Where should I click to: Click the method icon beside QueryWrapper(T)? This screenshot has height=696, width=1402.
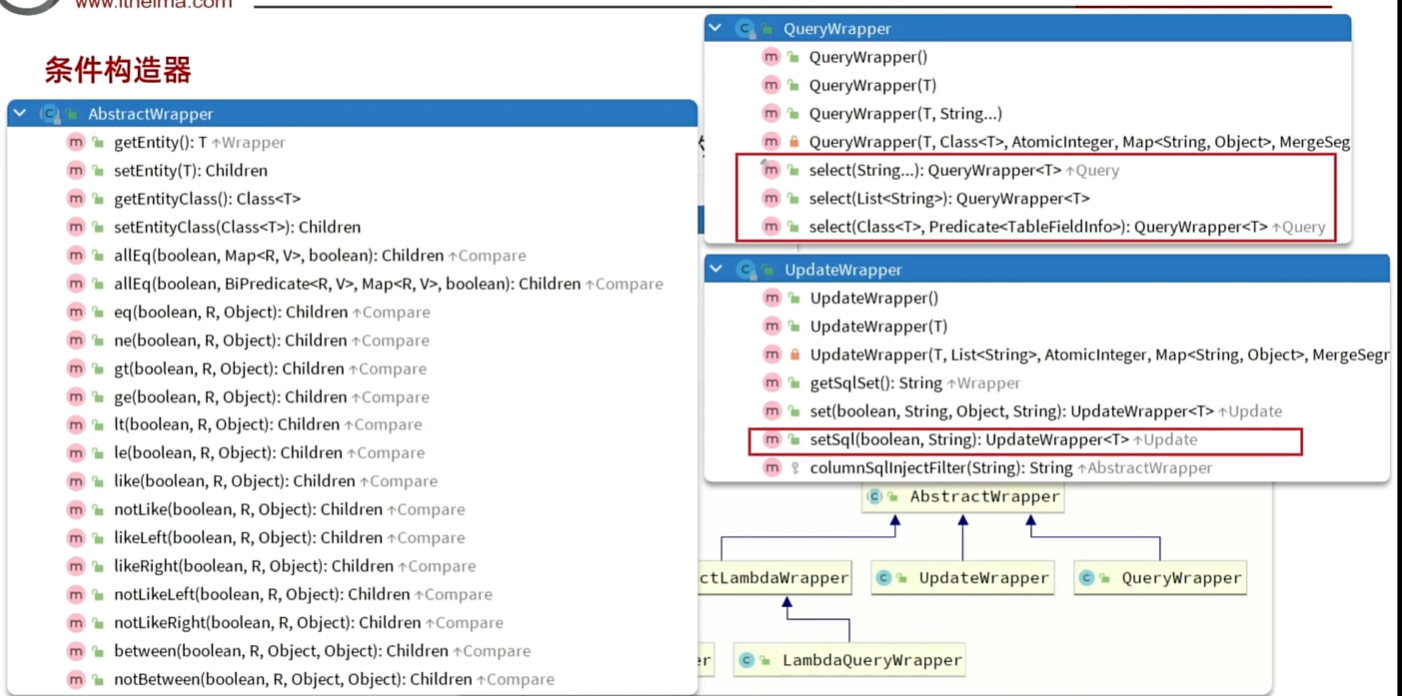[x=771, y=85]
